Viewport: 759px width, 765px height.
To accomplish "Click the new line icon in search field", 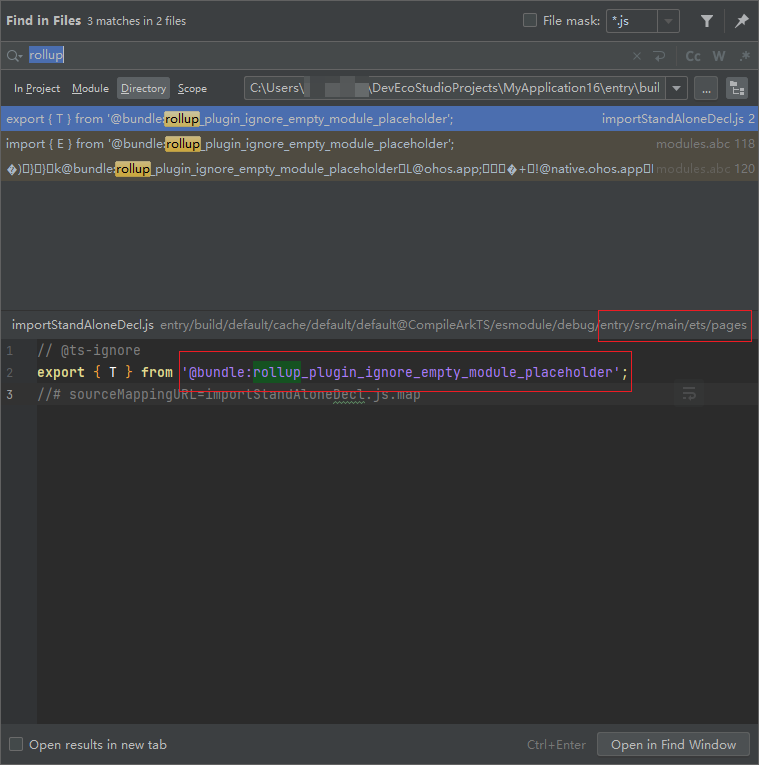I will pos(659,56).
